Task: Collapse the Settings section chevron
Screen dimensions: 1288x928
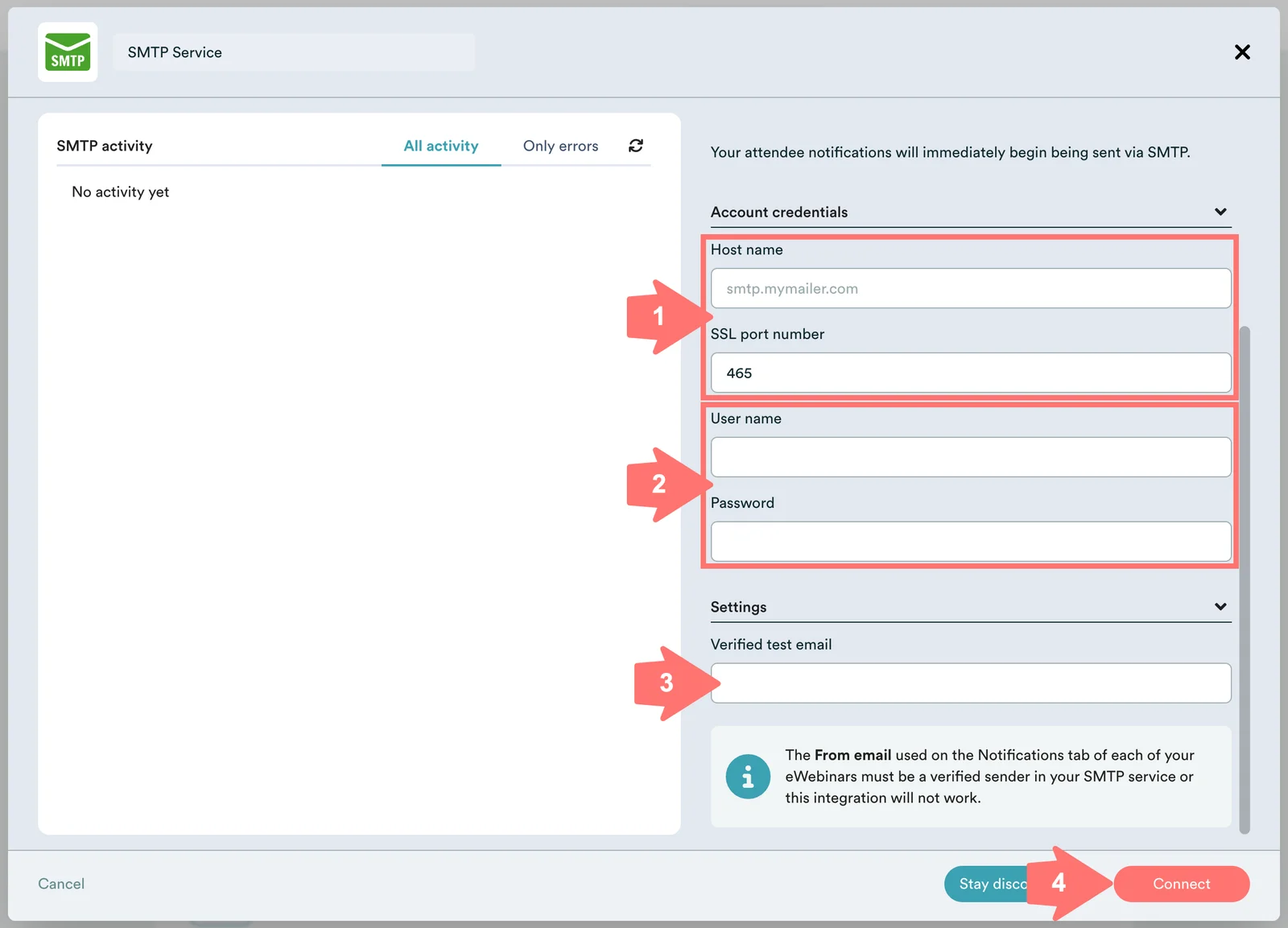Action: [x=1220, y=607]
